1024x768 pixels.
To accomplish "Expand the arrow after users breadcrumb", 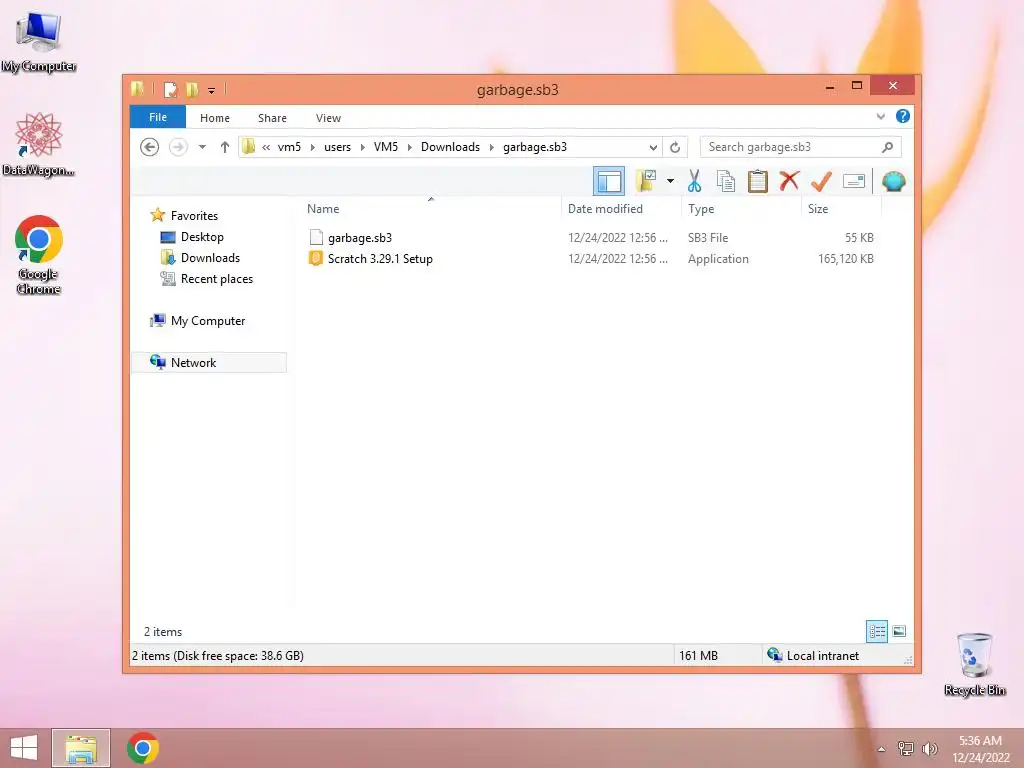I will (x=362, y=147).
